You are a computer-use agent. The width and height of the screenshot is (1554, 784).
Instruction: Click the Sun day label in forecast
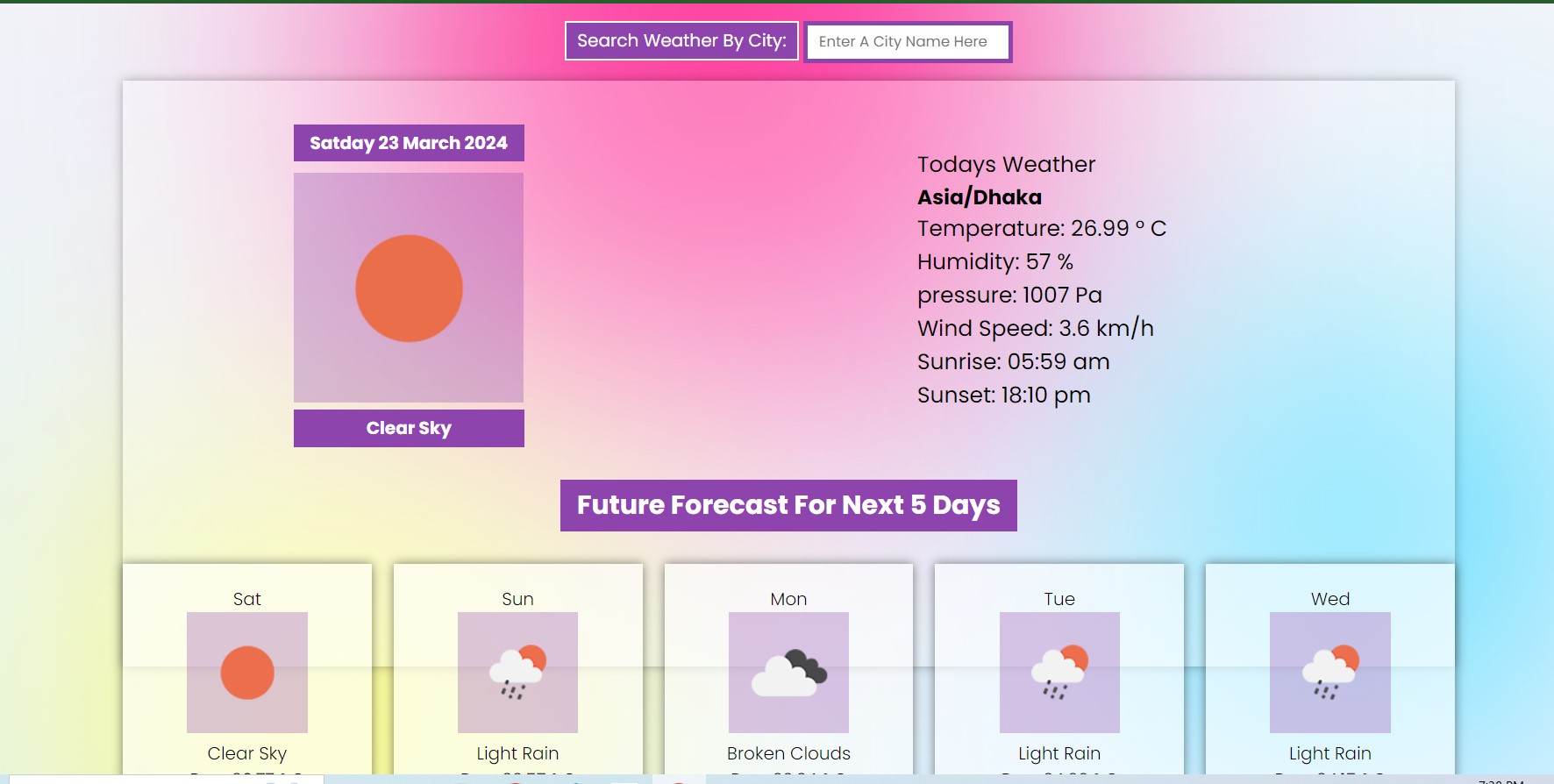(x=517, y=599)
